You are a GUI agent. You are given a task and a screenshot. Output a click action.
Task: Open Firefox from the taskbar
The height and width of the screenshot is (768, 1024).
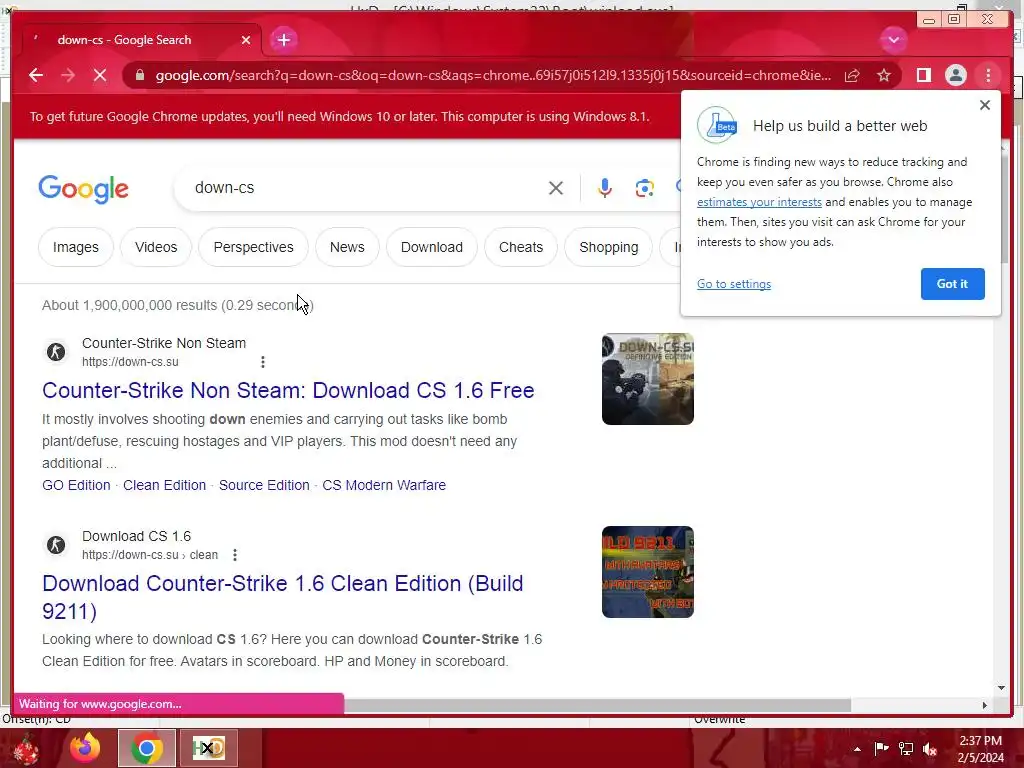(86, 748)
